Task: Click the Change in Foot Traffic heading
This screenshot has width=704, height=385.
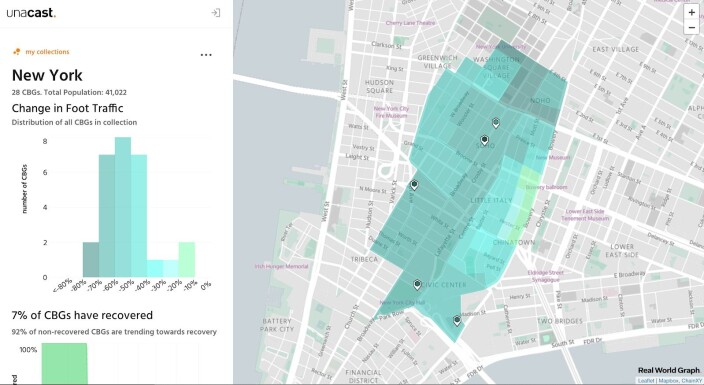Action: point(67,108)
